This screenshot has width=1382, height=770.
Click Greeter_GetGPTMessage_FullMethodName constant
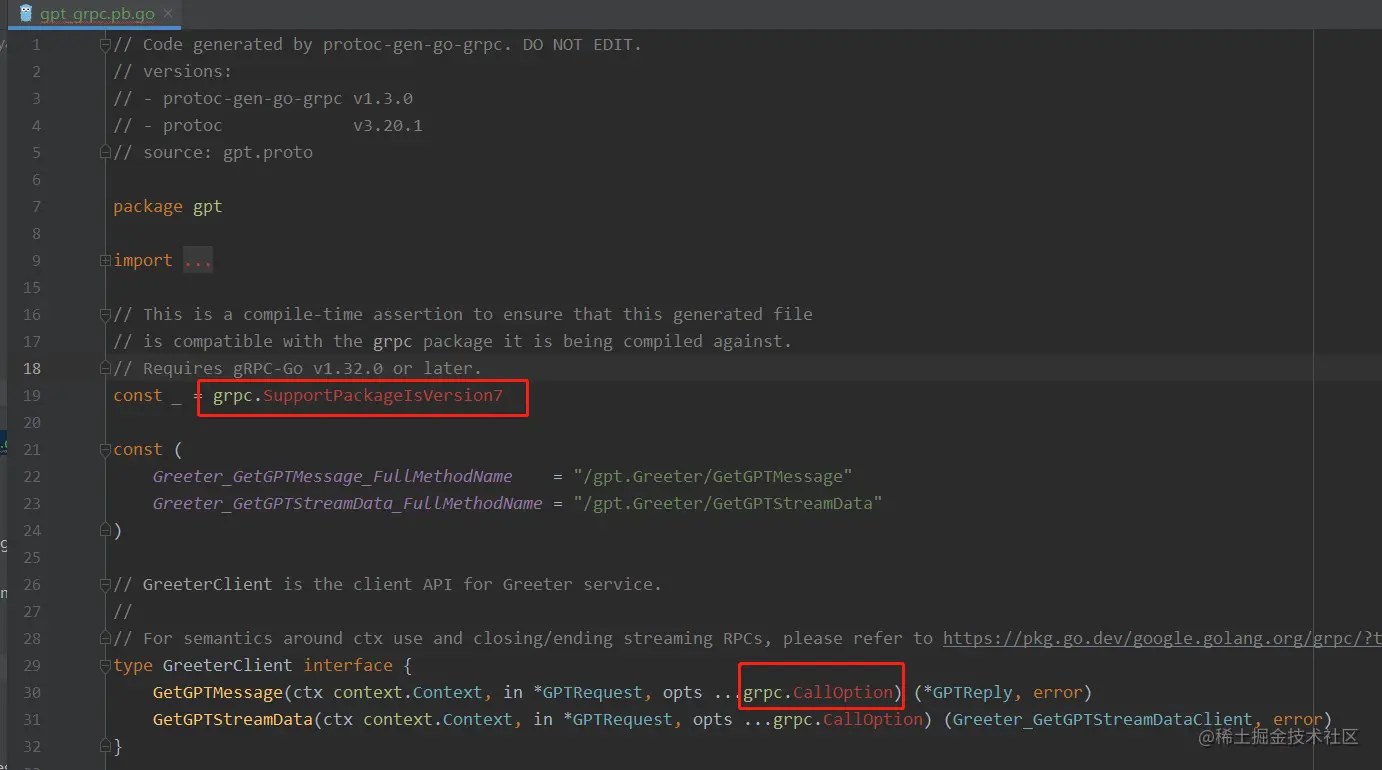(x=332, y=476)
